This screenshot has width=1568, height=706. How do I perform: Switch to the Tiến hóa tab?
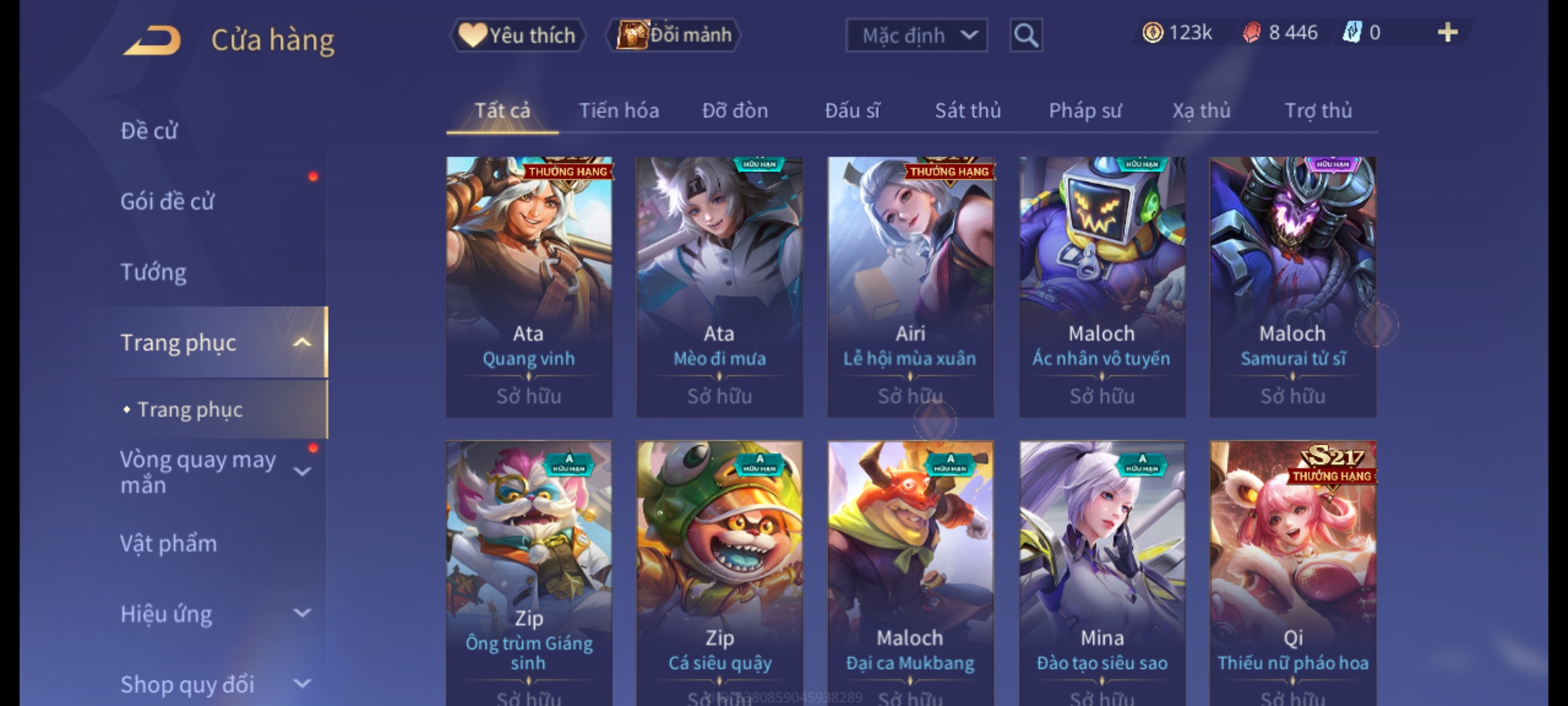click(619, 110)
